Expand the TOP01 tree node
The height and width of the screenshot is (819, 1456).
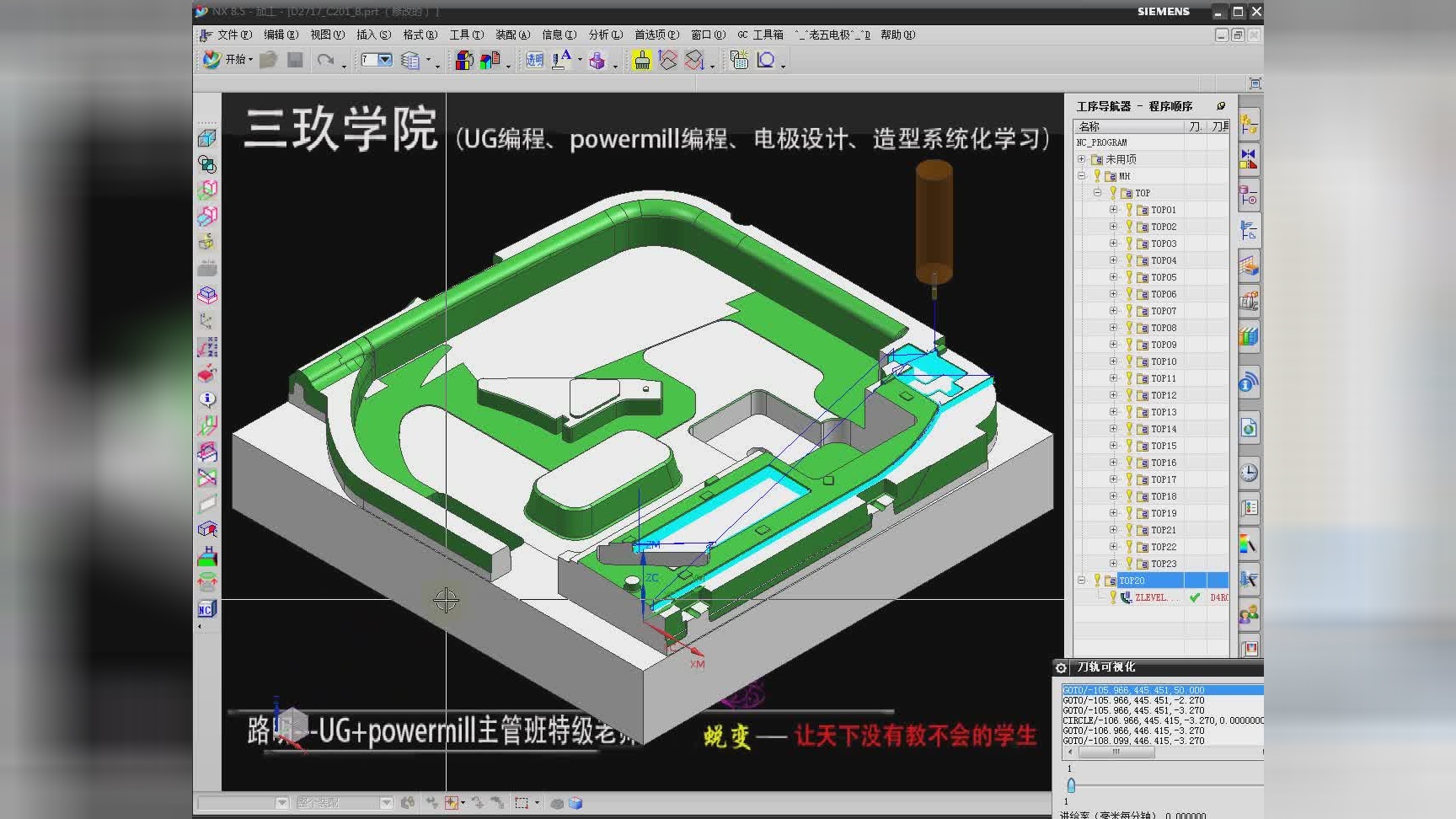(x=1113, y=210)
